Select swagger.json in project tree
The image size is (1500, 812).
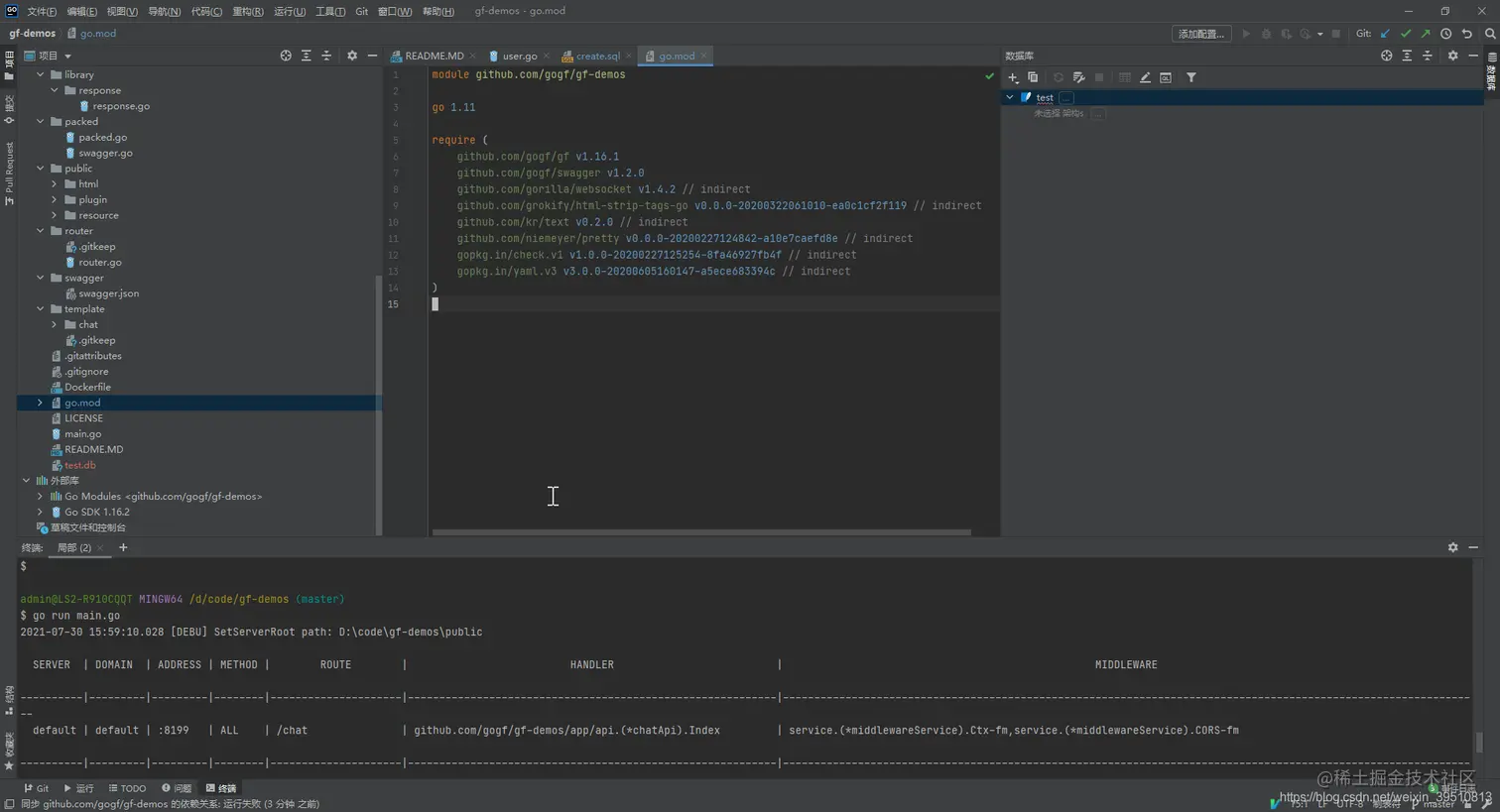(108, 293)
